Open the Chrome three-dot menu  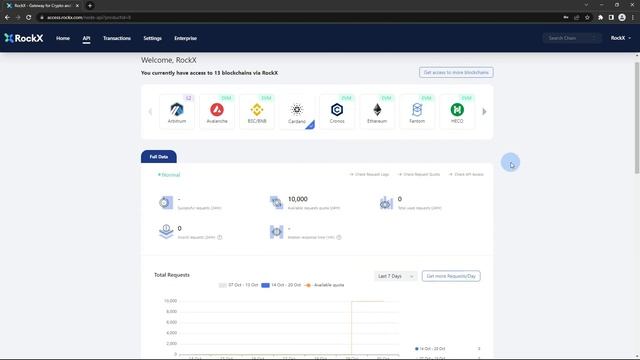click(633, 18)
